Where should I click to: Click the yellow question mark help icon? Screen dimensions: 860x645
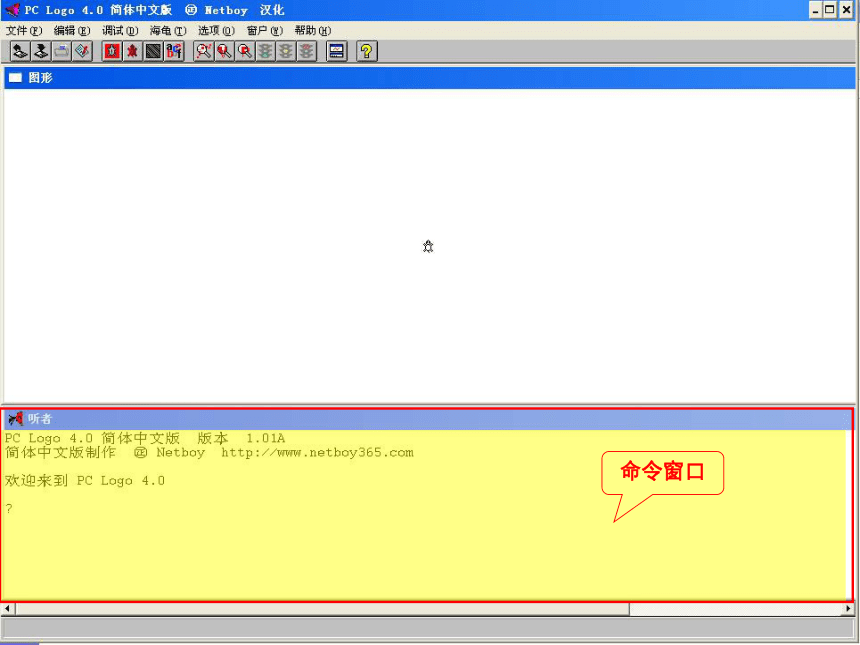coord(366,52)
